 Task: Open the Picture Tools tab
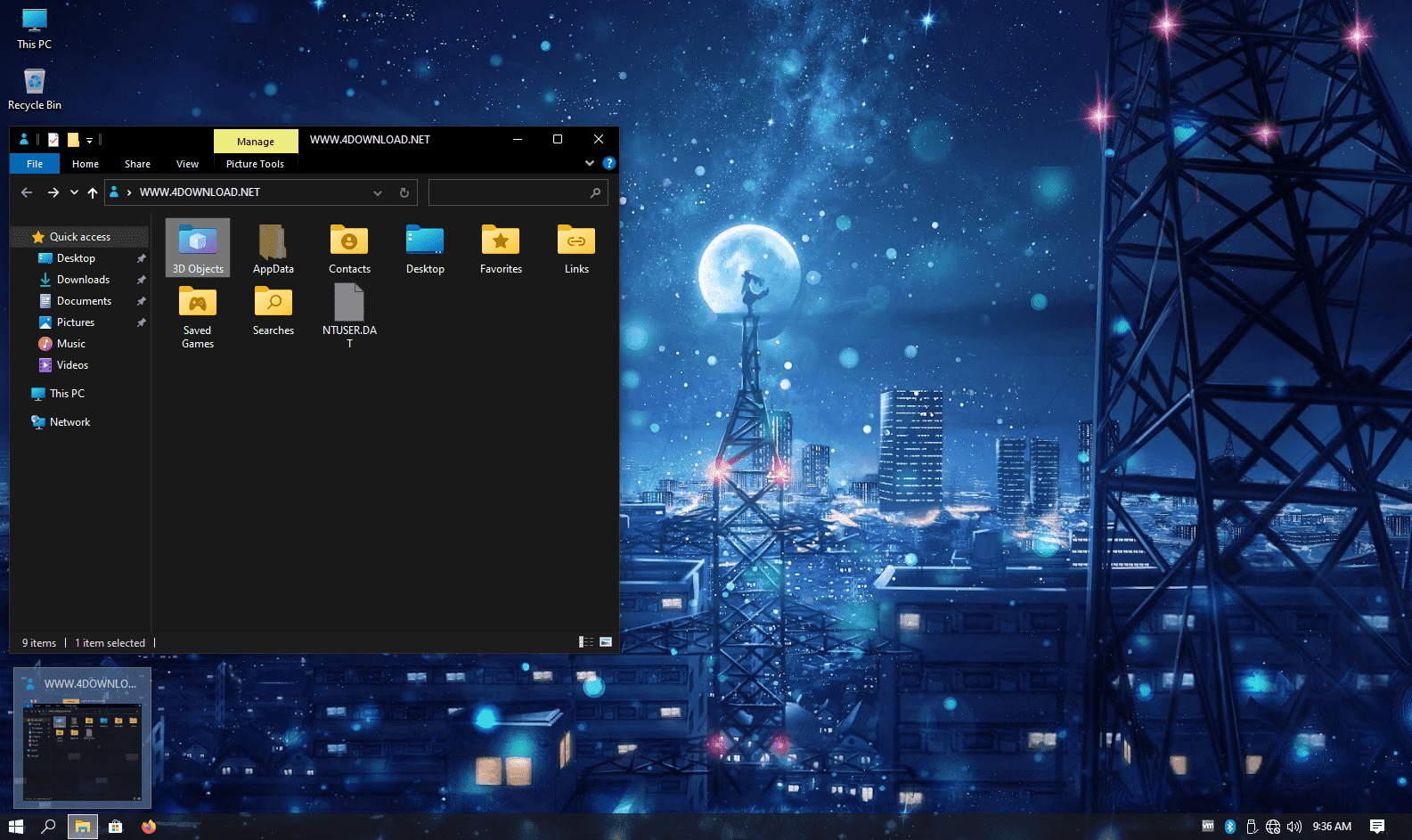tap(255, 164)
